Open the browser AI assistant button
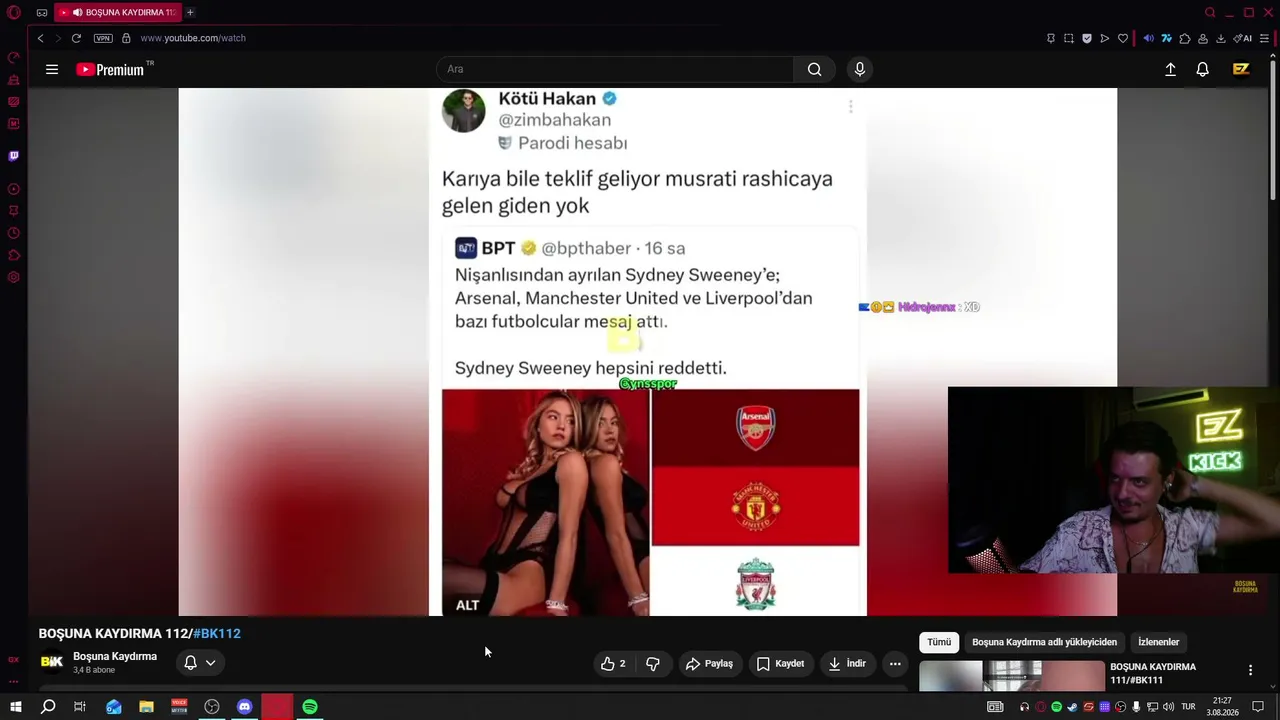The image size is (1280, 720). pos(1243,38)
